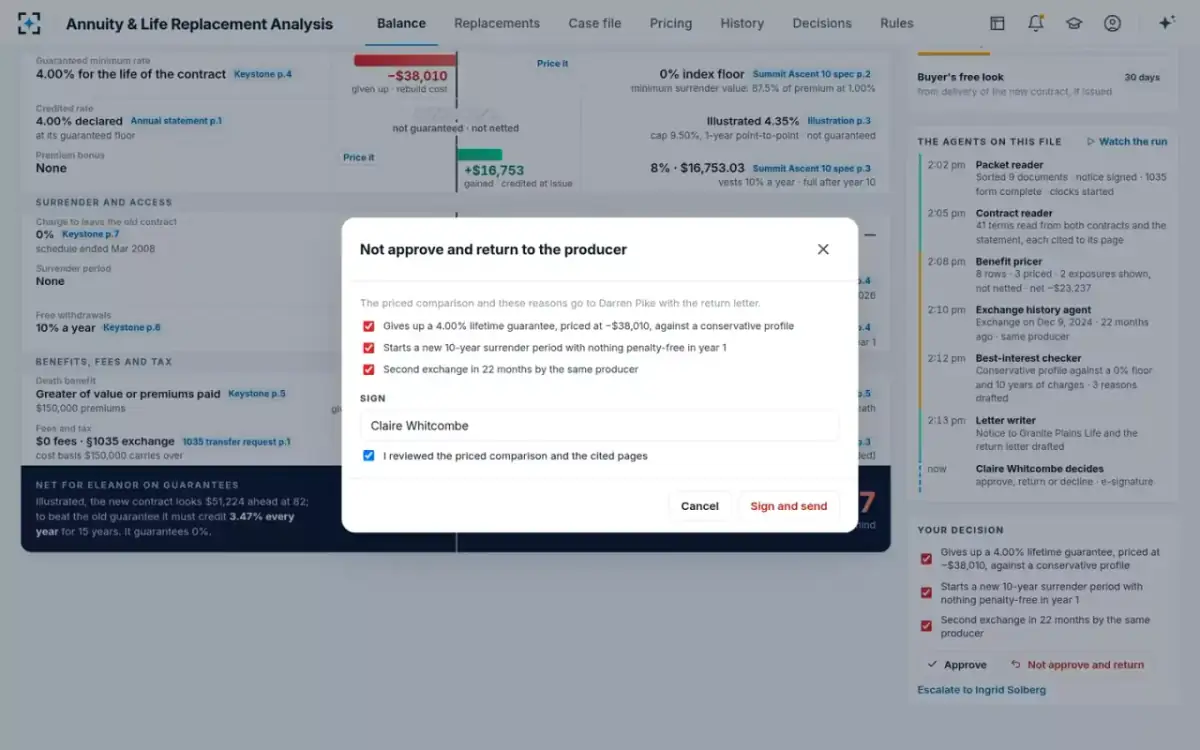Screen dimensions: 1200x750
Task: Open the Keystone p.7 citation
Action: [91, 234]
